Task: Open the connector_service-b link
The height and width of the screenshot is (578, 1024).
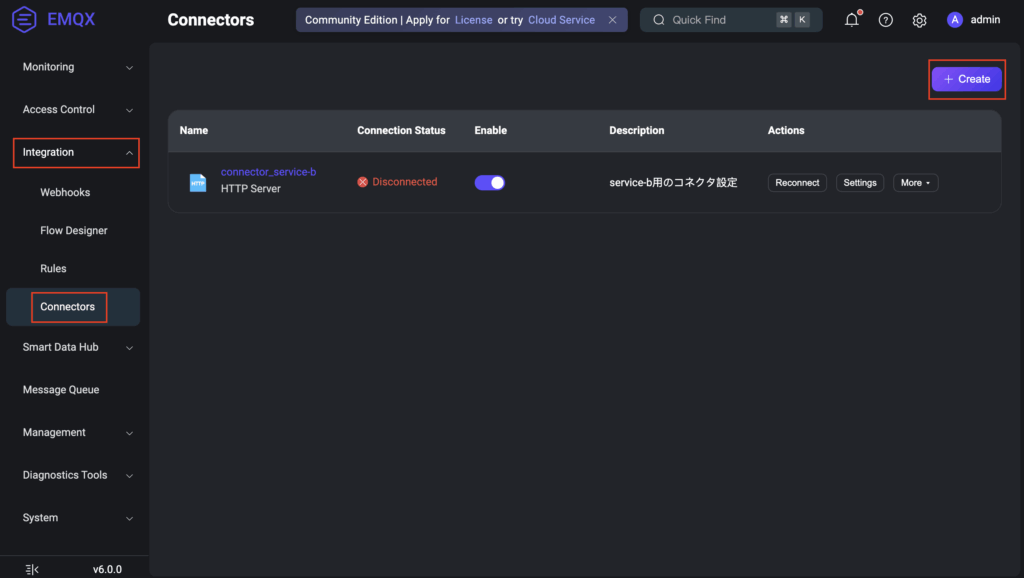Action: pyautogui.click(x=268, y=172)
